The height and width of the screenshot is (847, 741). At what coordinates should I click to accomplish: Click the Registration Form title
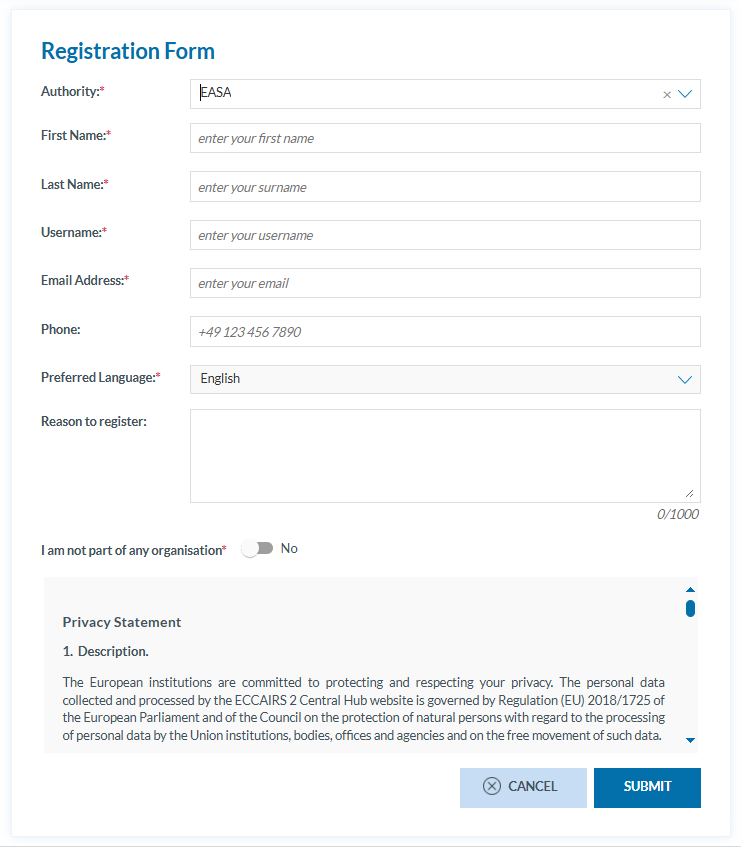pos(128,51)
